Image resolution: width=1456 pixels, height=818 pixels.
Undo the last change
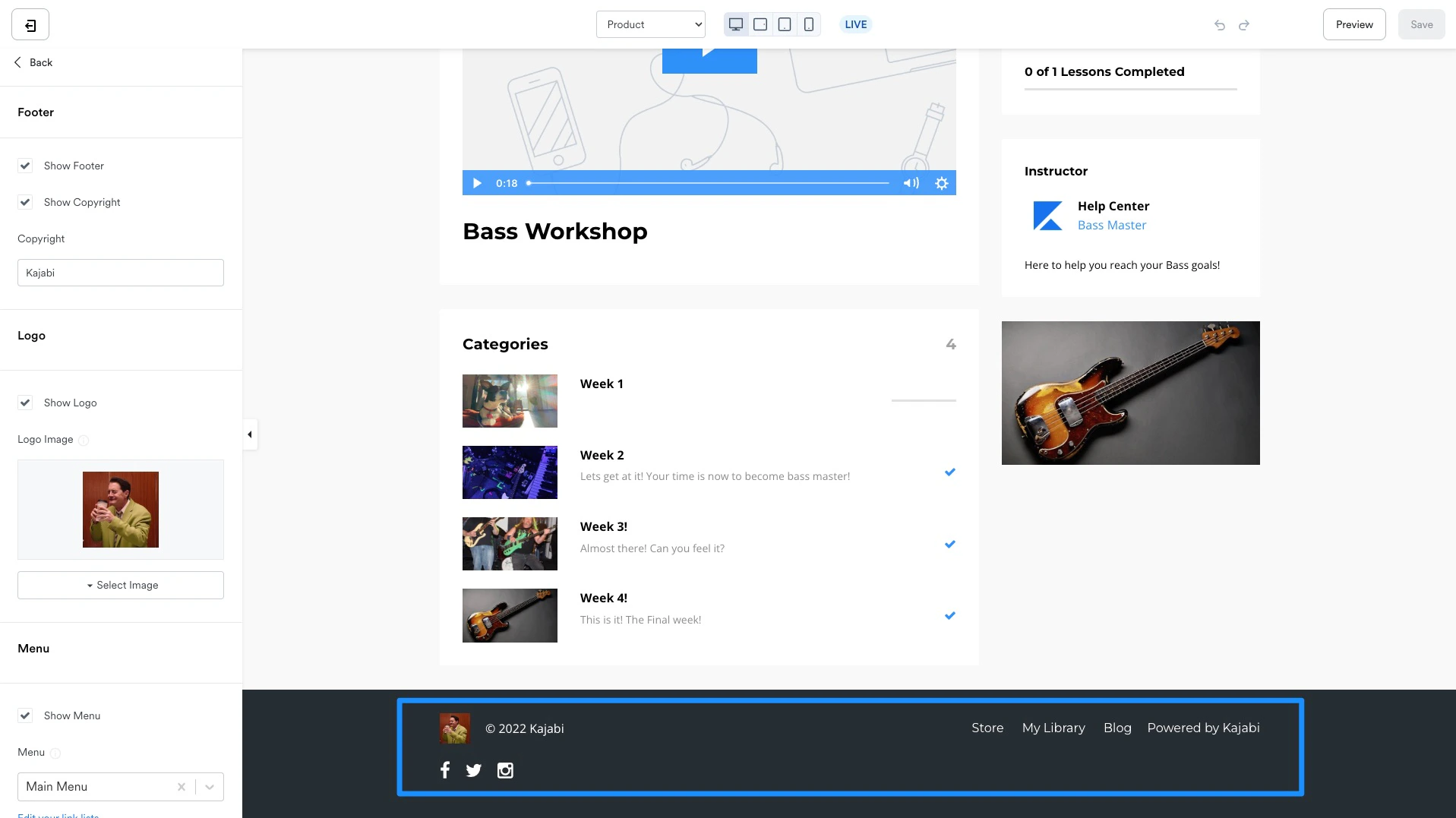[x=1219, y=25]
